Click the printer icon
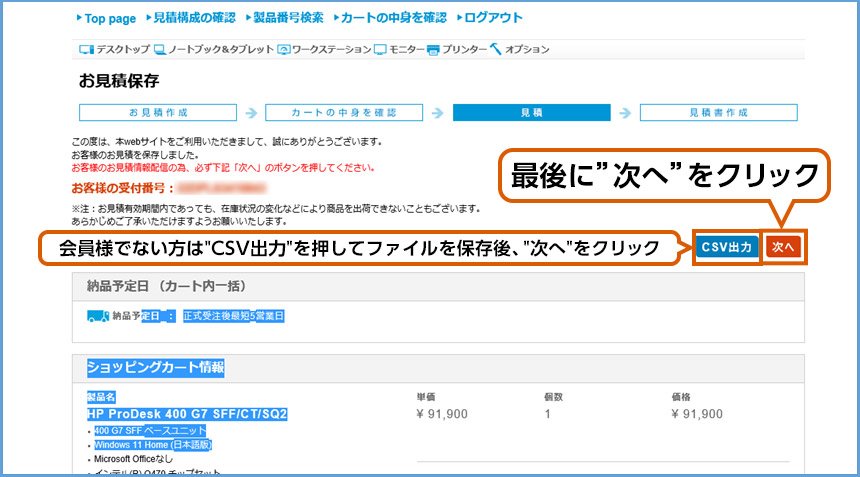 click(x=433, y=50)
